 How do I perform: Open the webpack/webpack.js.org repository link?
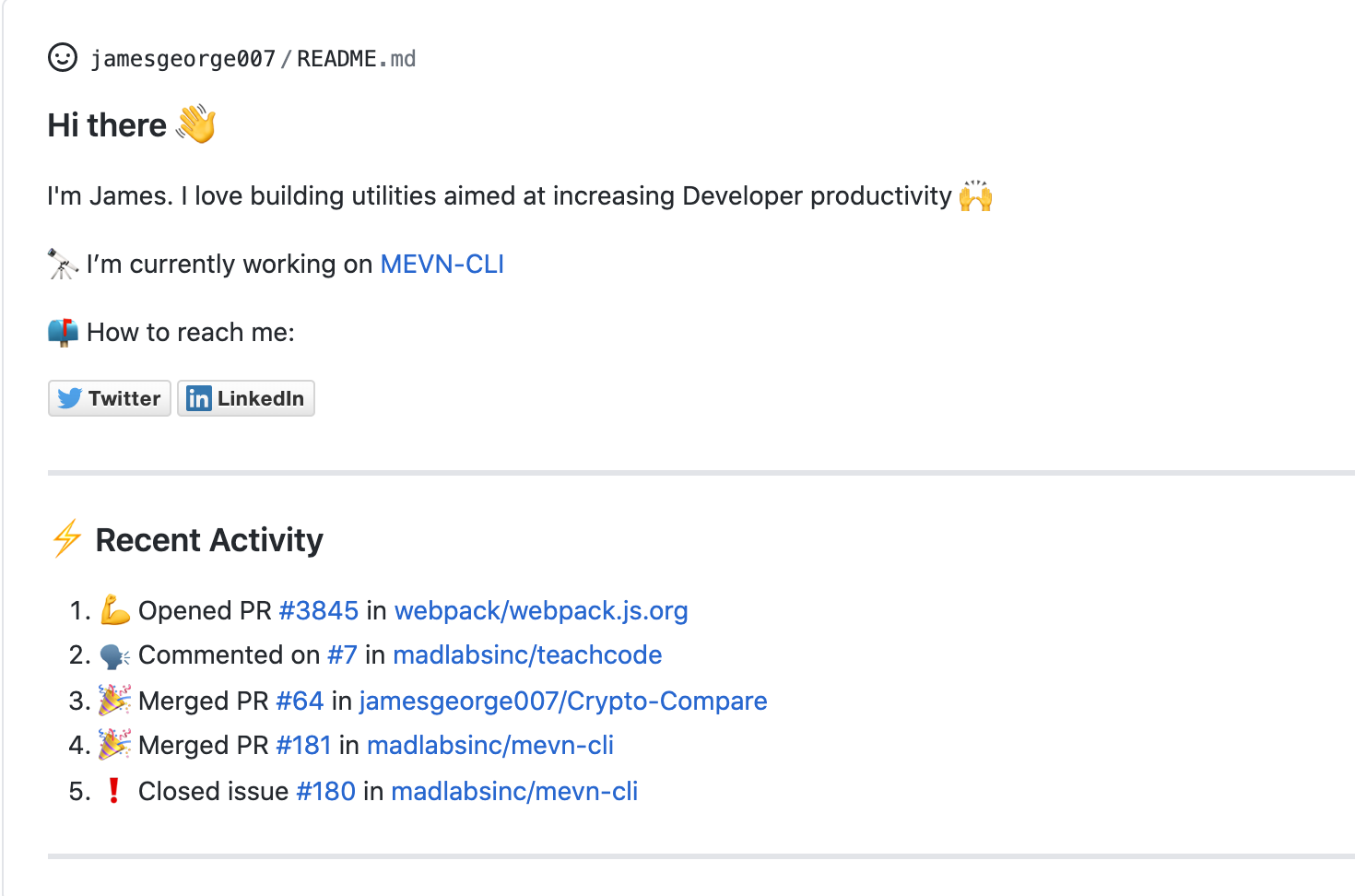pos(541,610)
